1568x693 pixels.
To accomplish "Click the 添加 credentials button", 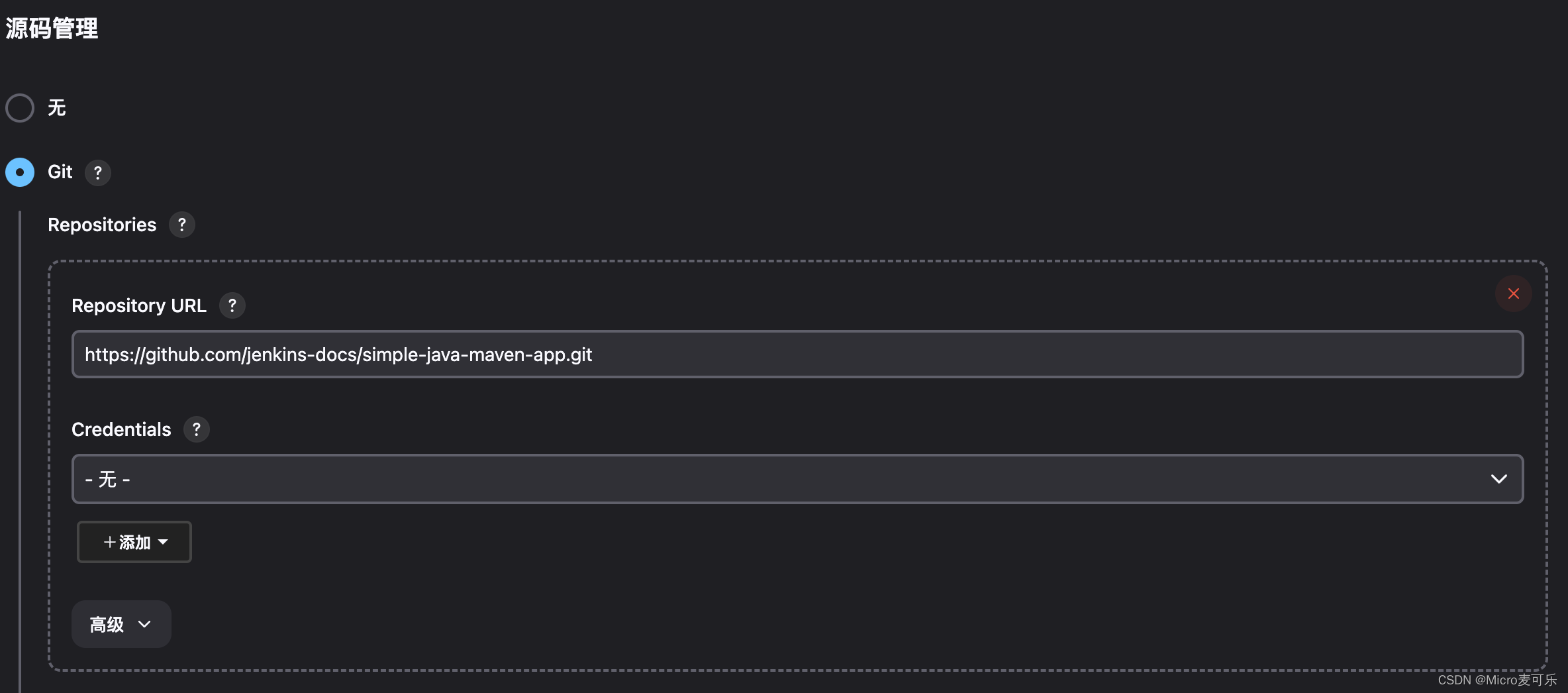I will (134, 542).
